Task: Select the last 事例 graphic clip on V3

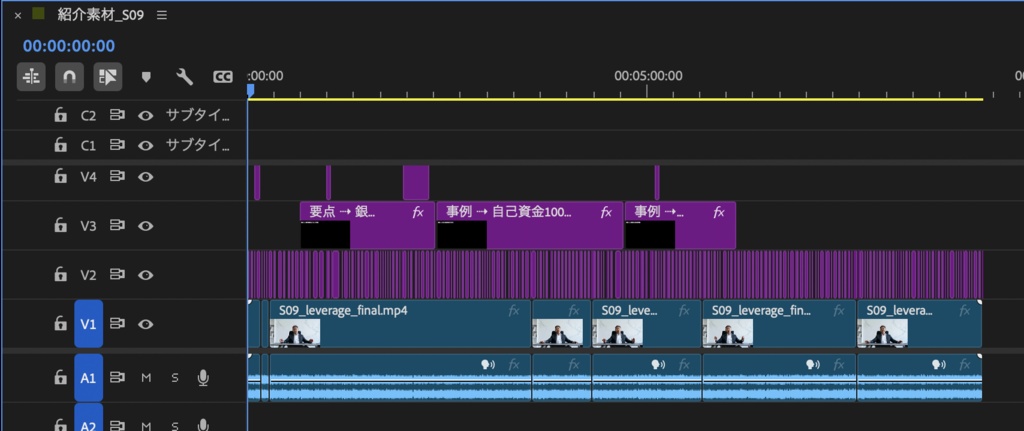Action: [680, 225]
